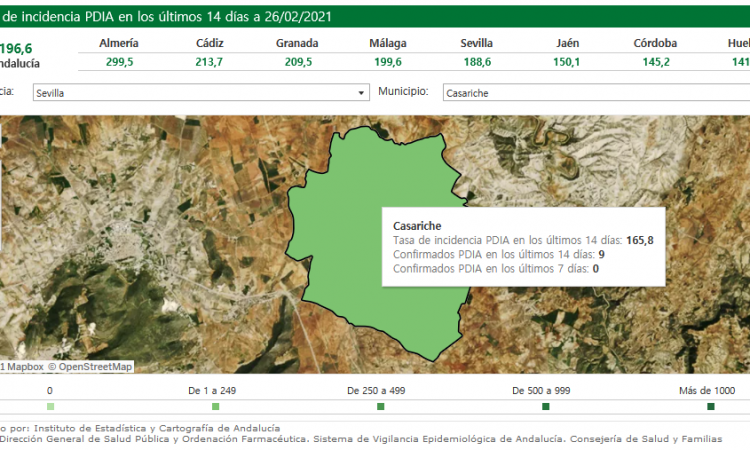Click the 'Más de 1000' legend swatch
This screenshot has height=450, width=750.
point(710,407)
